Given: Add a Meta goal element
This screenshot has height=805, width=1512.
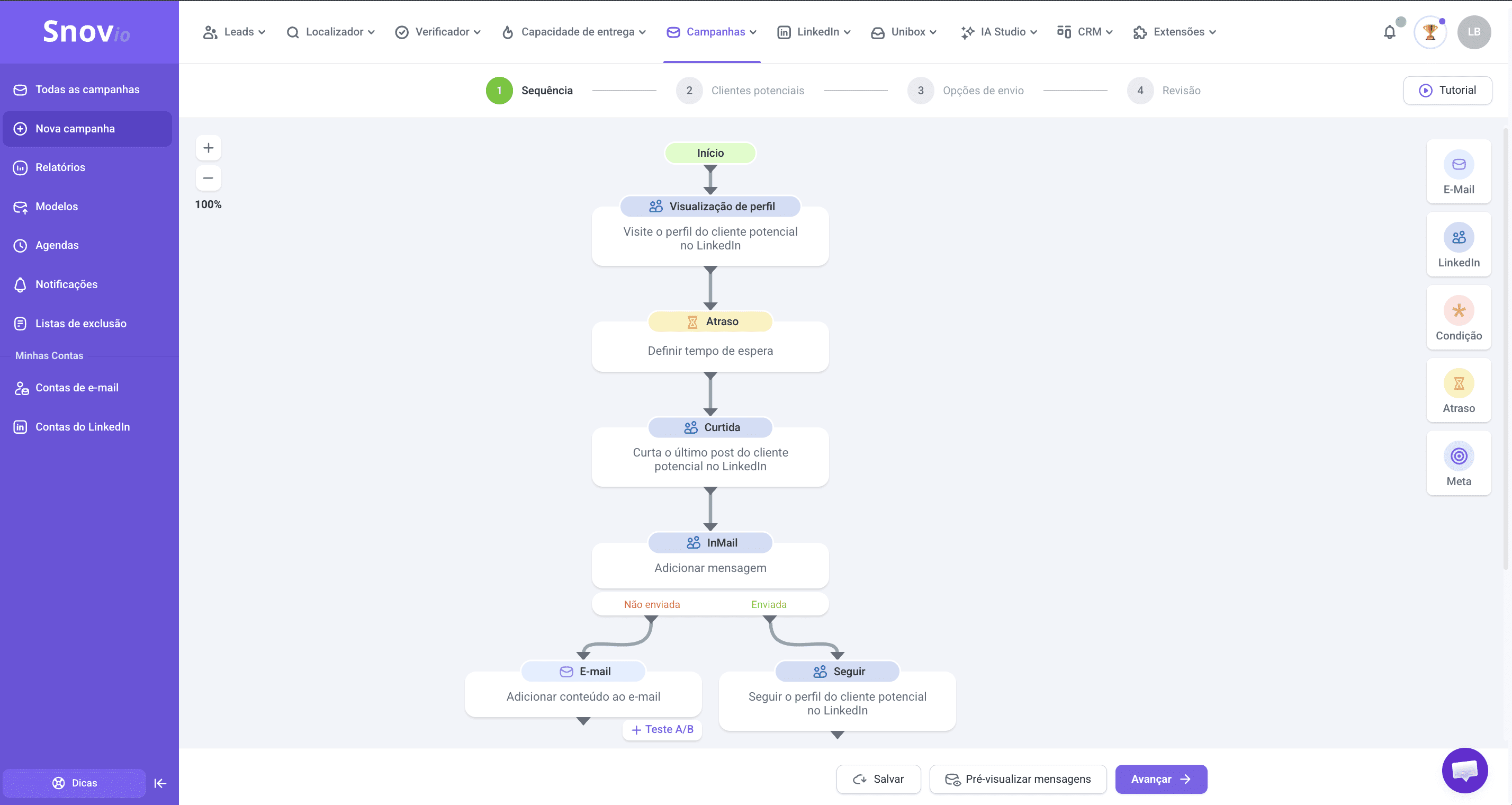Looking at the screenshot, I should point(1458,464).
